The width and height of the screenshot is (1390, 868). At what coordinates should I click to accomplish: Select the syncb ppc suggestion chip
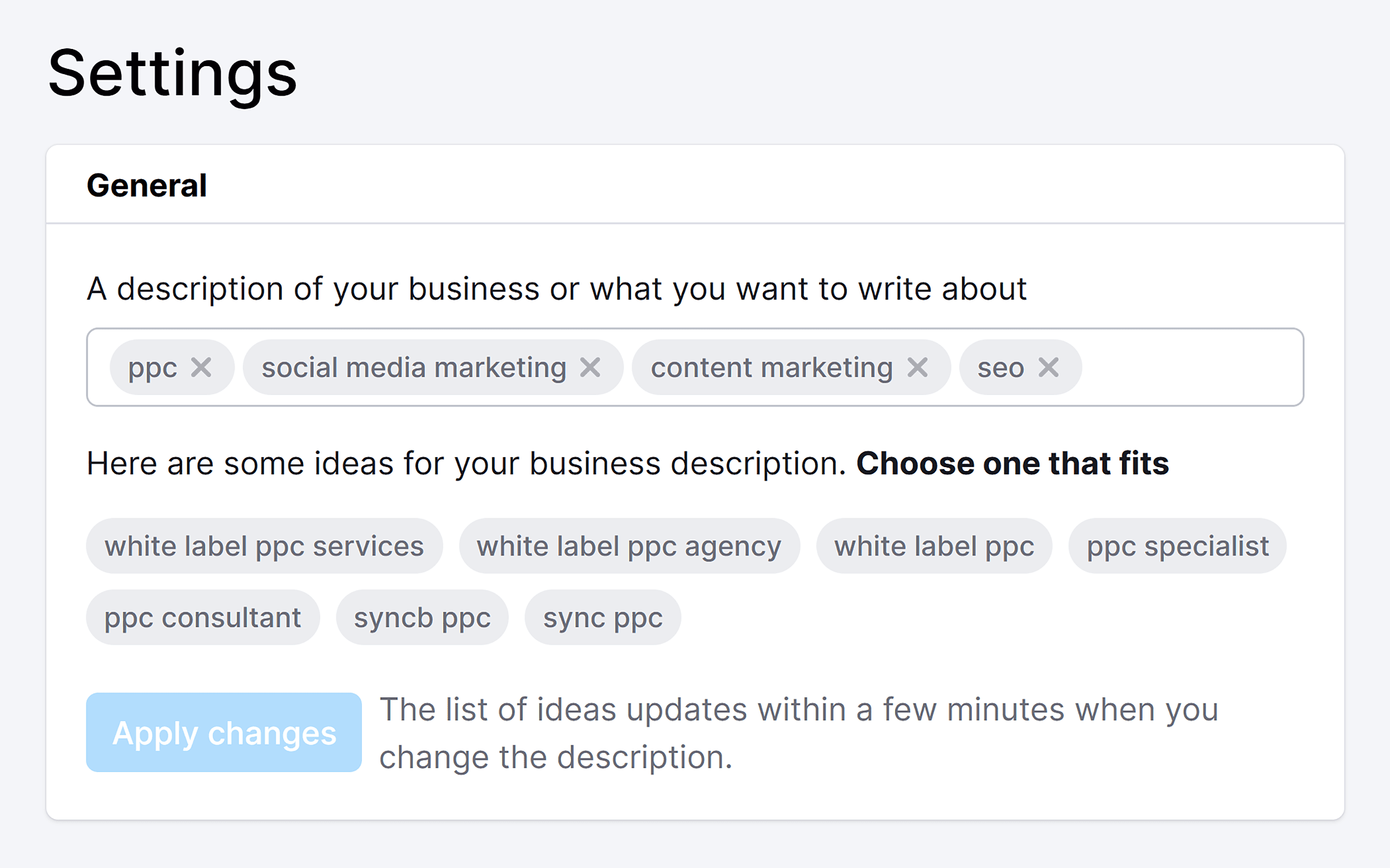(x=422, y=618)
